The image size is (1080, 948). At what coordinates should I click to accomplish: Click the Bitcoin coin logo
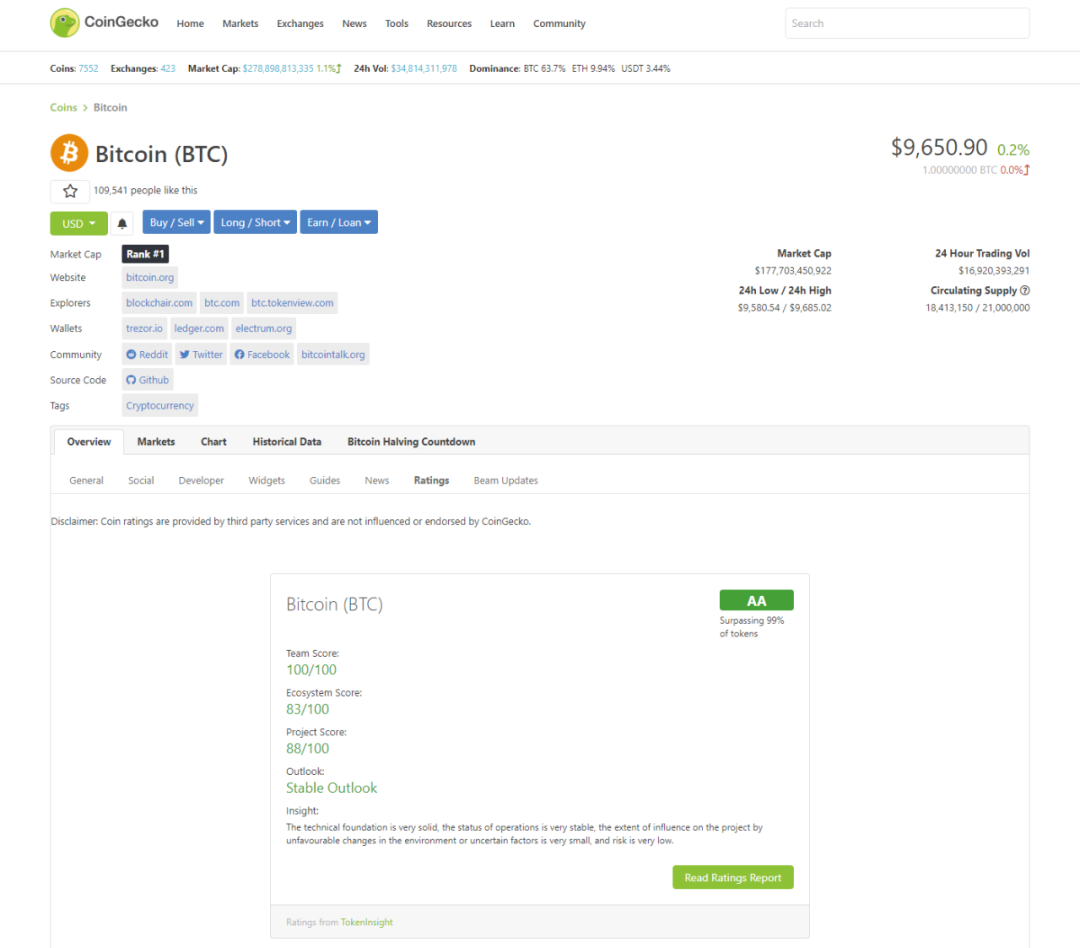pyautogui.click(x=68, y=153)
